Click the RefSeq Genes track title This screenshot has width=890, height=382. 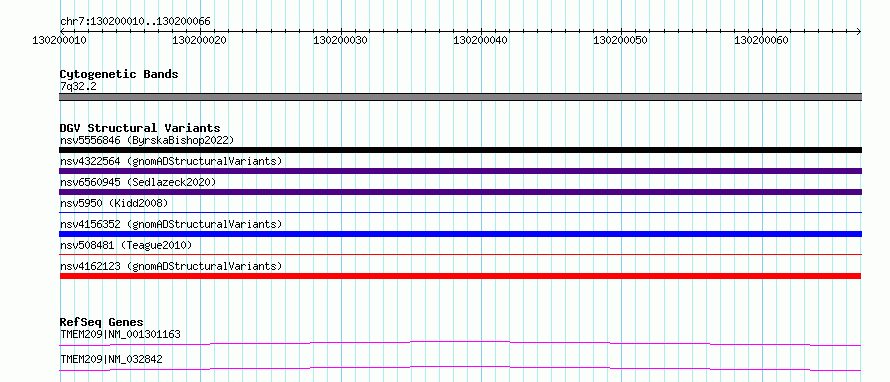[x=102, y=322]
